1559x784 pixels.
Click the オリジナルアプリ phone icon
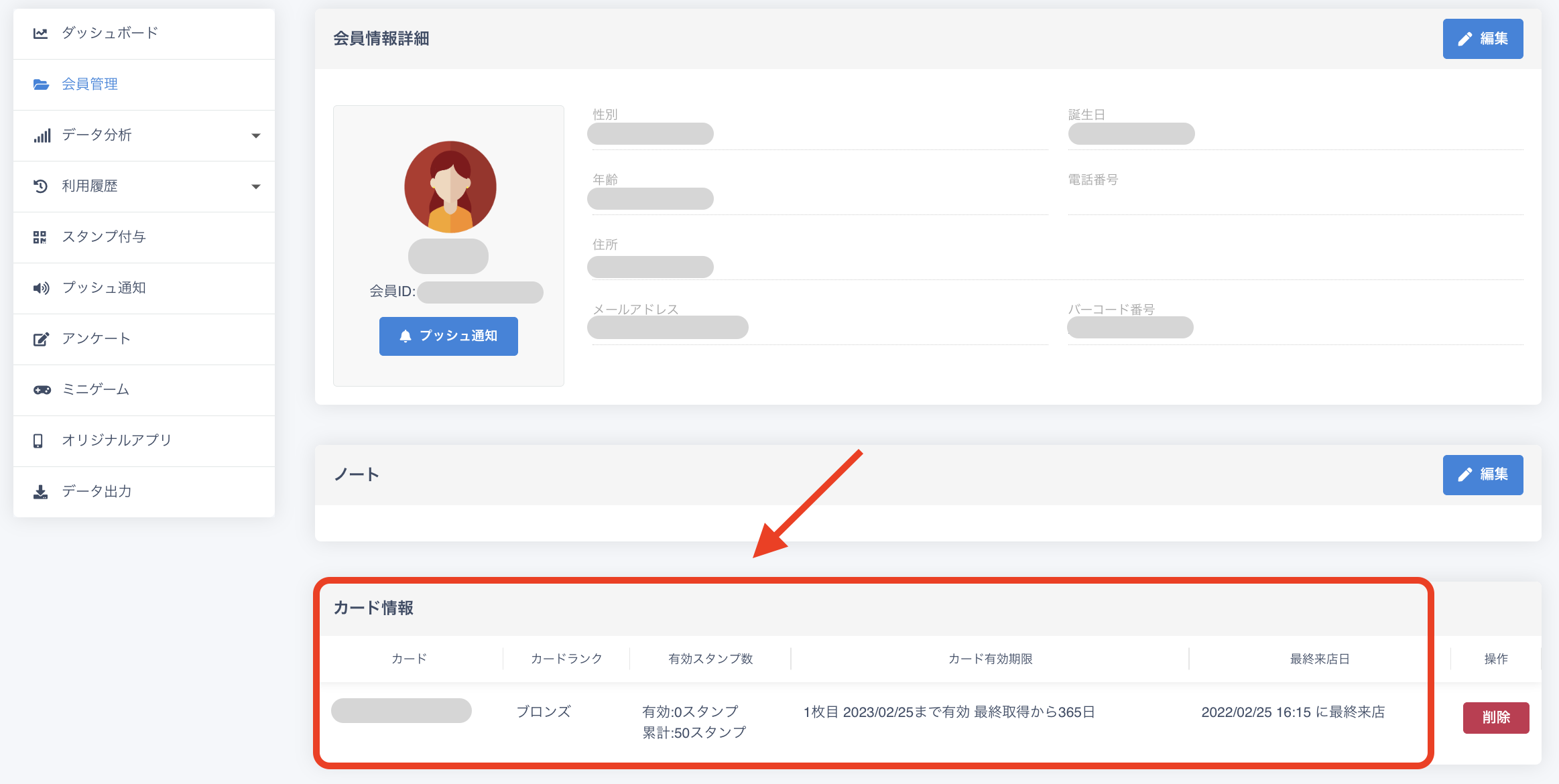pyautogui.click(x=38, y=441)
